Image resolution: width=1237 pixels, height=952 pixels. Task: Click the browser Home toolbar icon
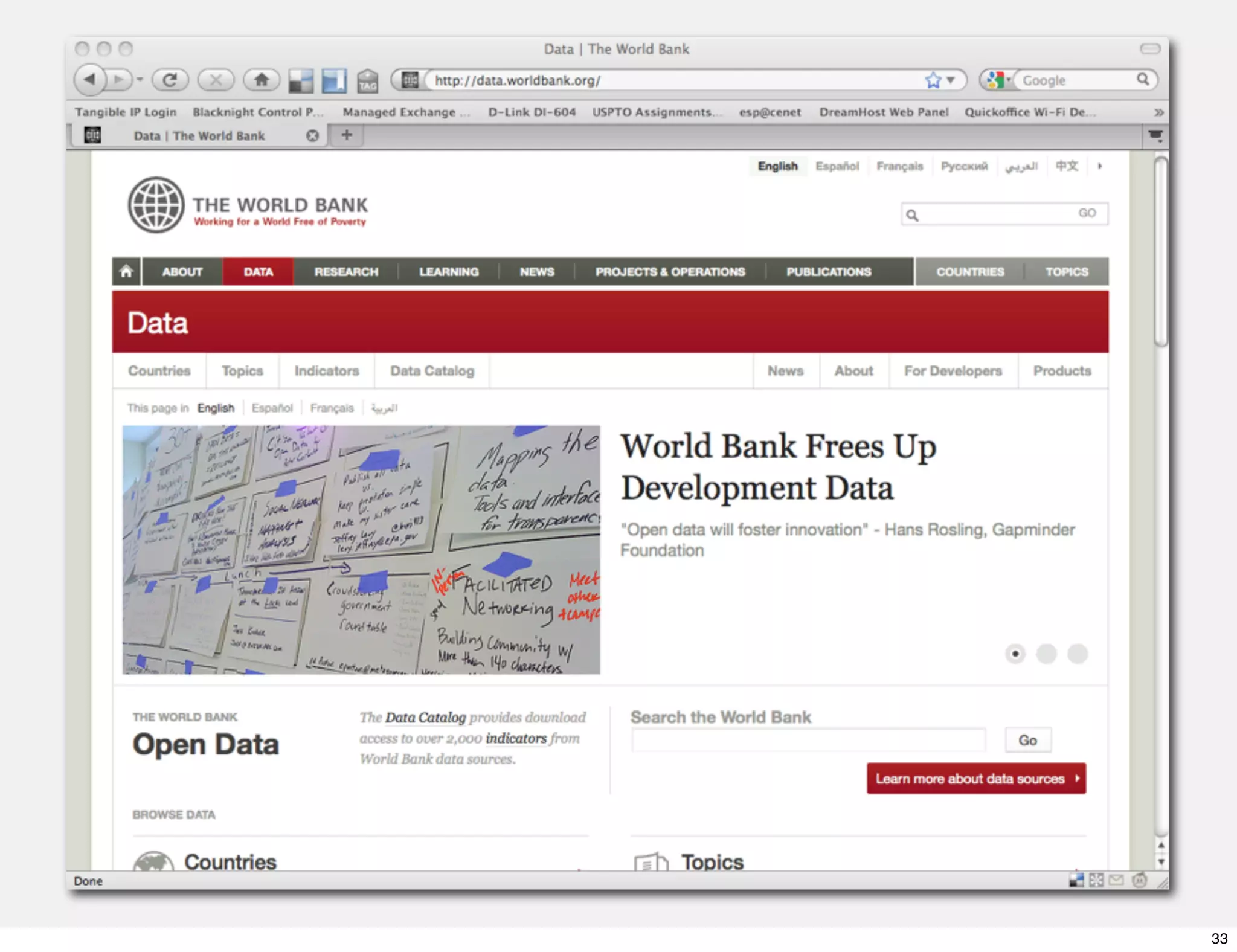tap(261, 80)
